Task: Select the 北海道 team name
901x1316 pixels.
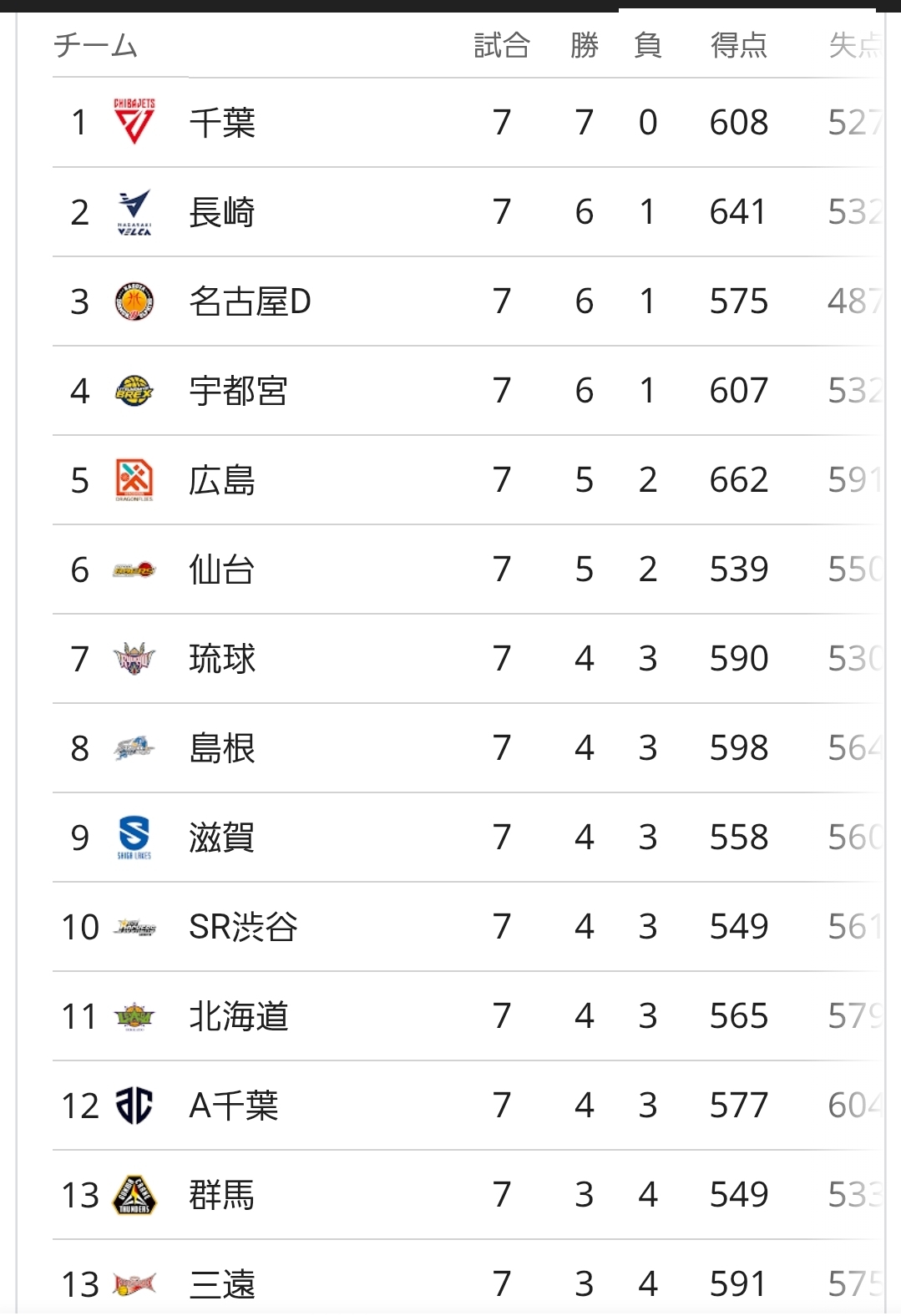Action: point(238,1016)
